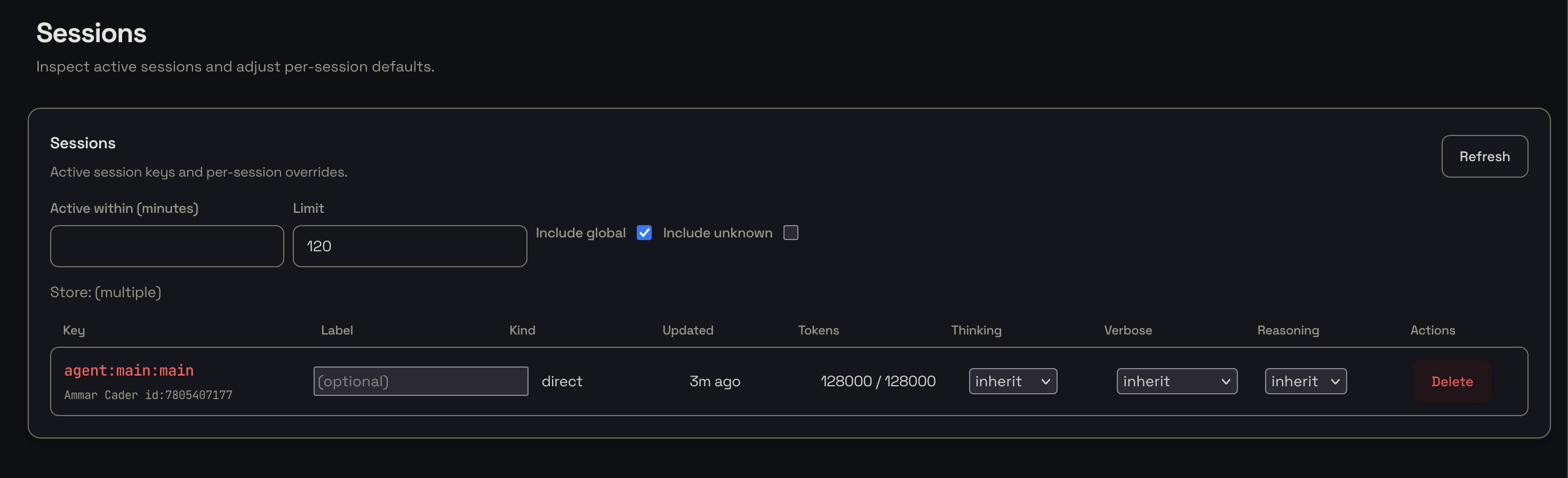Expand the Verbose inherit dropdown

[1176, 381]
